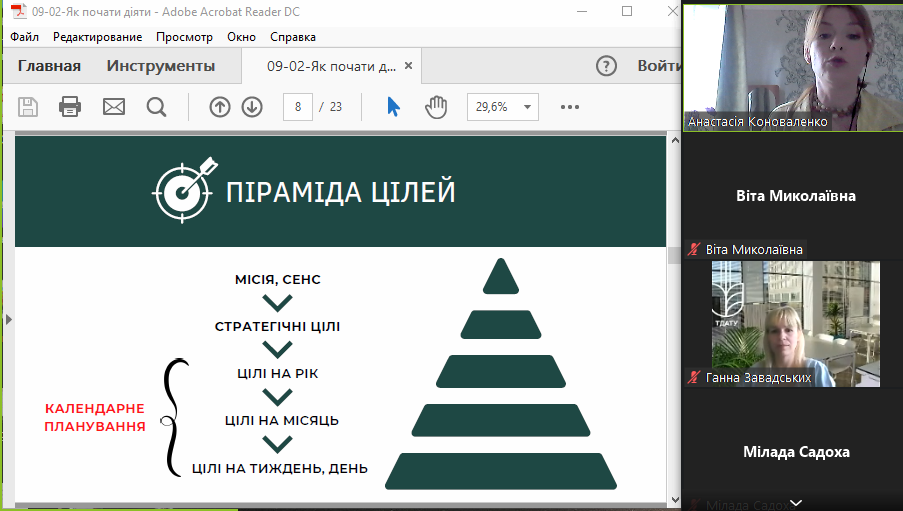This screenshot has width=903, height=511.
Task: Switch to the Главная tab
Action: [49, 67]
